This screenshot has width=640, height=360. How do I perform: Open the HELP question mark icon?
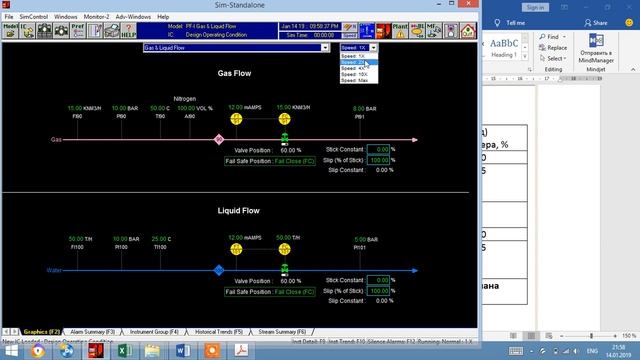(x=128, y=31)
